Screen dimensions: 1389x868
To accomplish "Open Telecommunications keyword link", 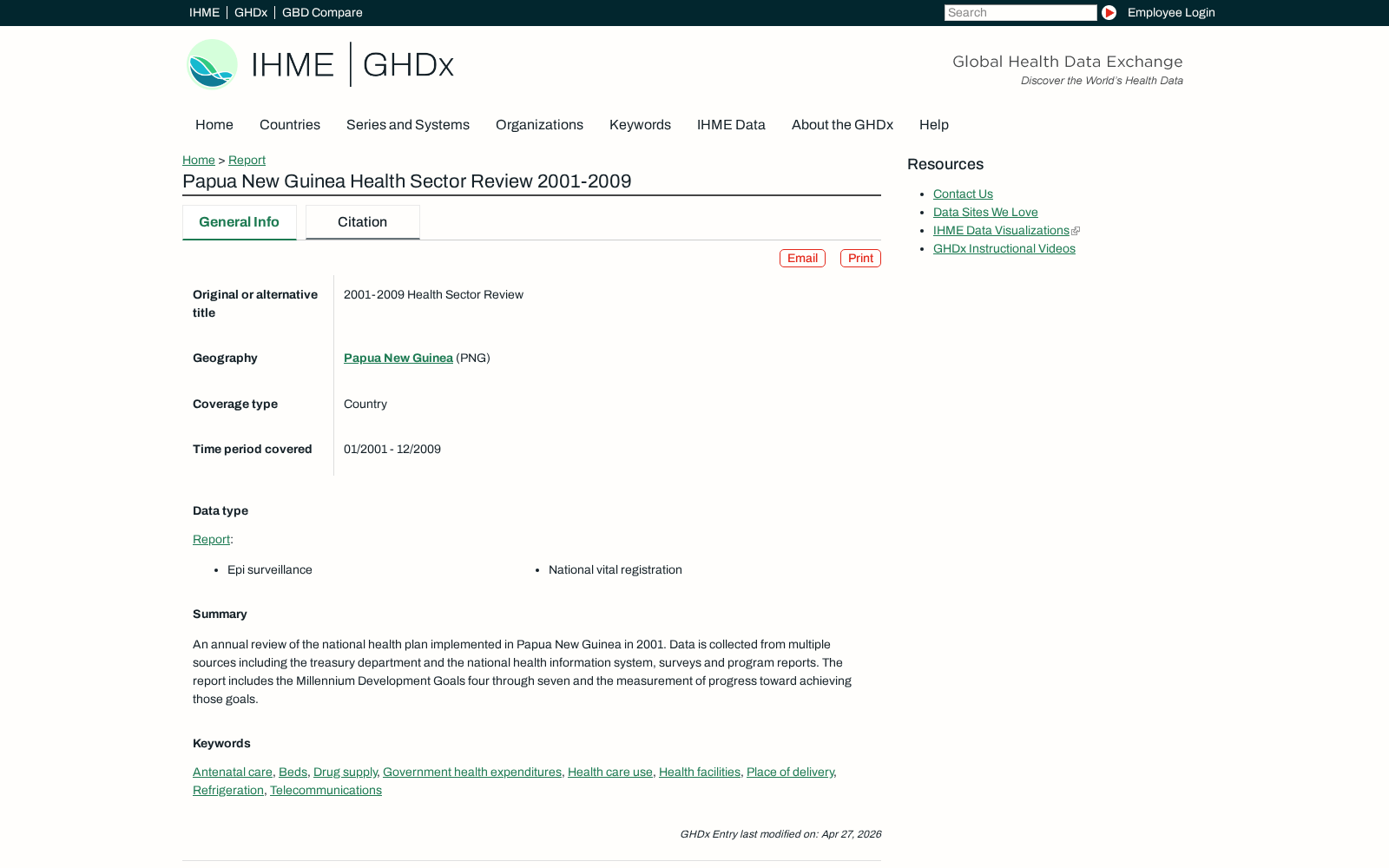I will point(326,790).
